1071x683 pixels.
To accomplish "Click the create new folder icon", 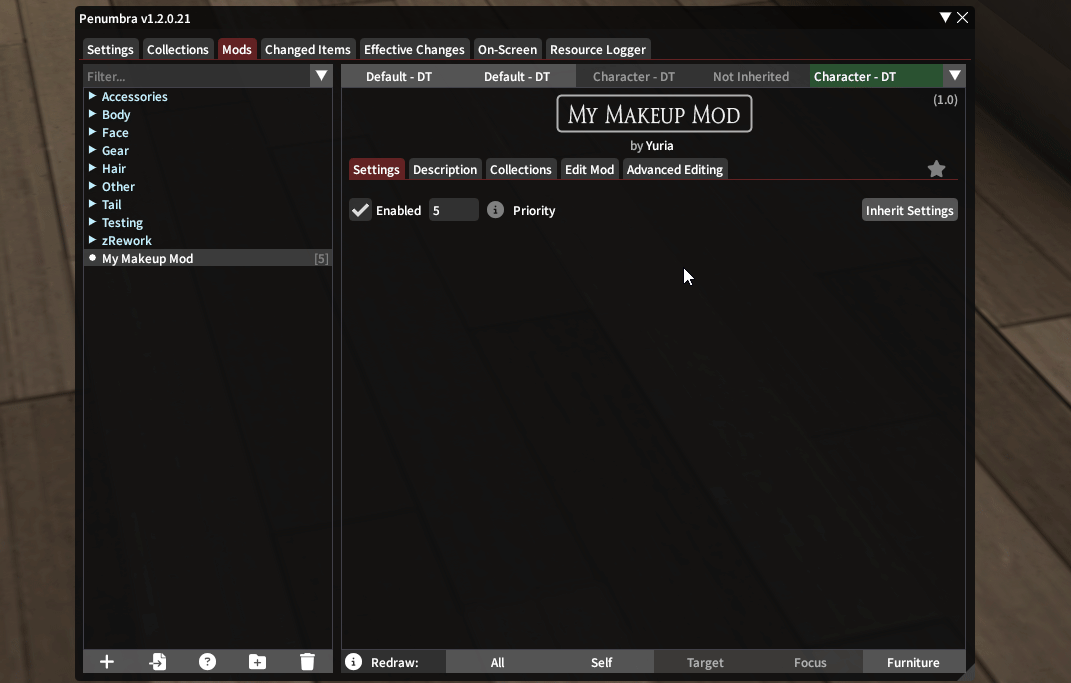I will (257, 662).
